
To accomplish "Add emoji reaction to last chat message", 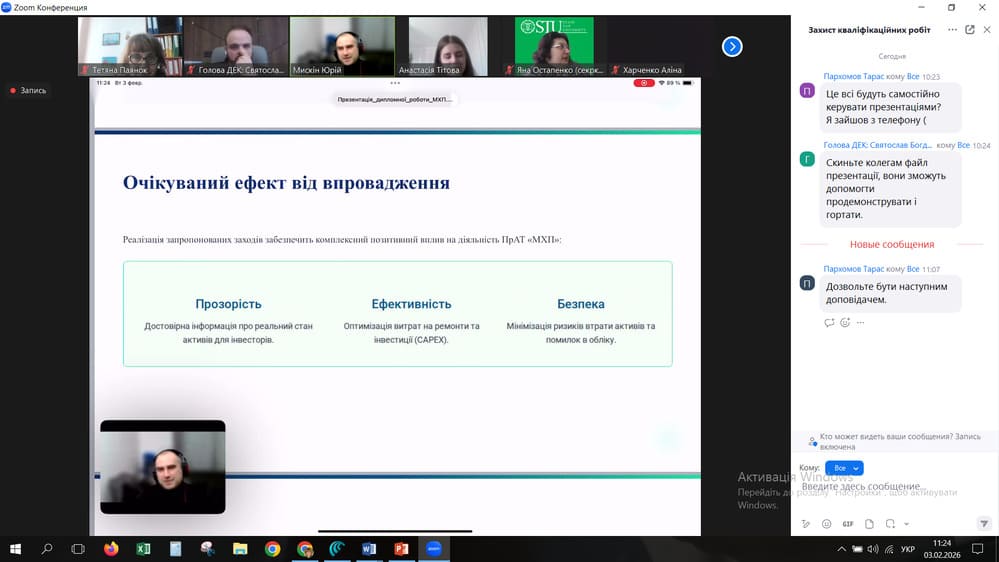I will coord(845,322).
